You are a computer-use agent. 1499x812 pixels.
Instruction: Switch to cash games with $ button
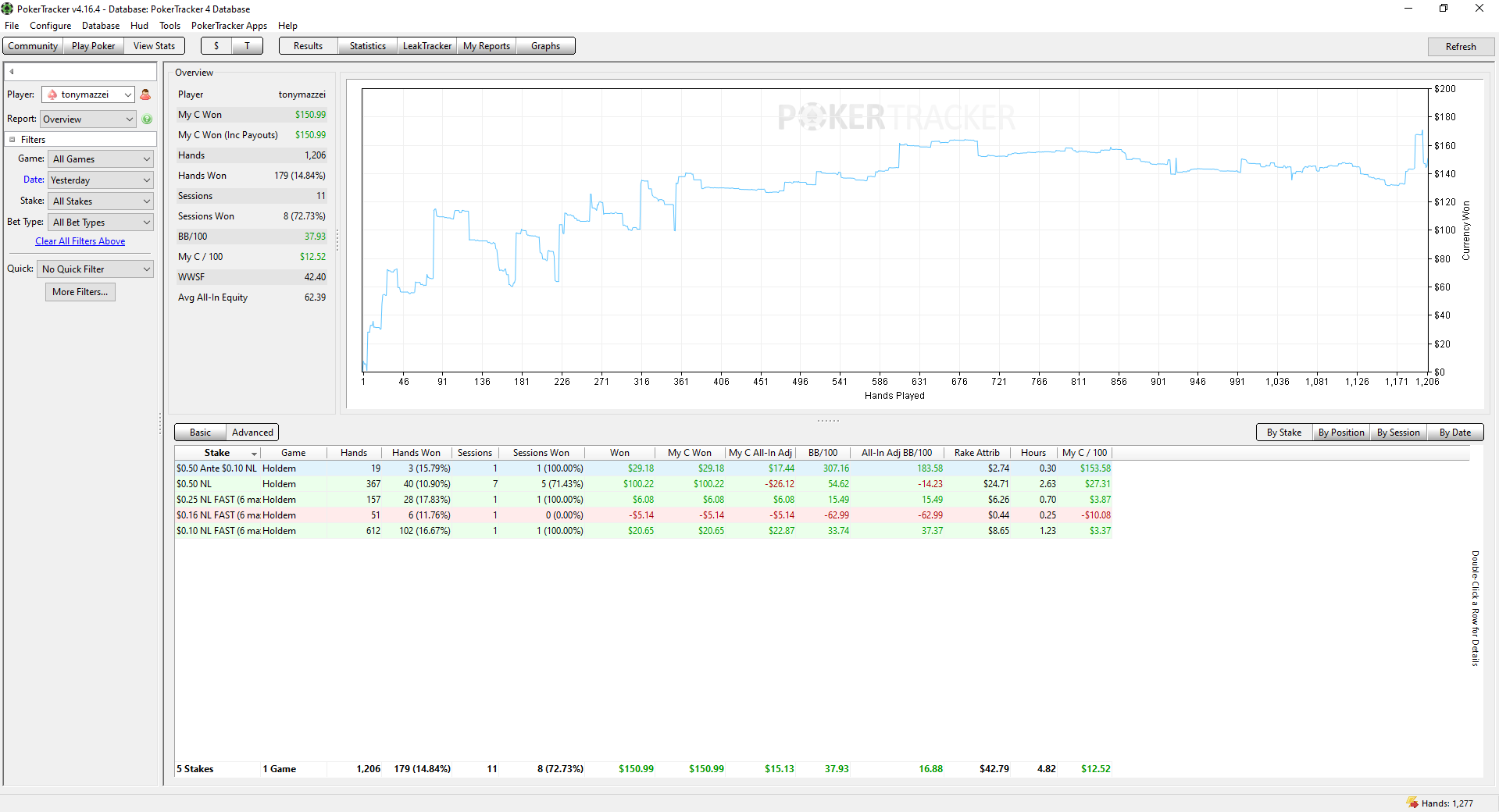click(216, 46)
